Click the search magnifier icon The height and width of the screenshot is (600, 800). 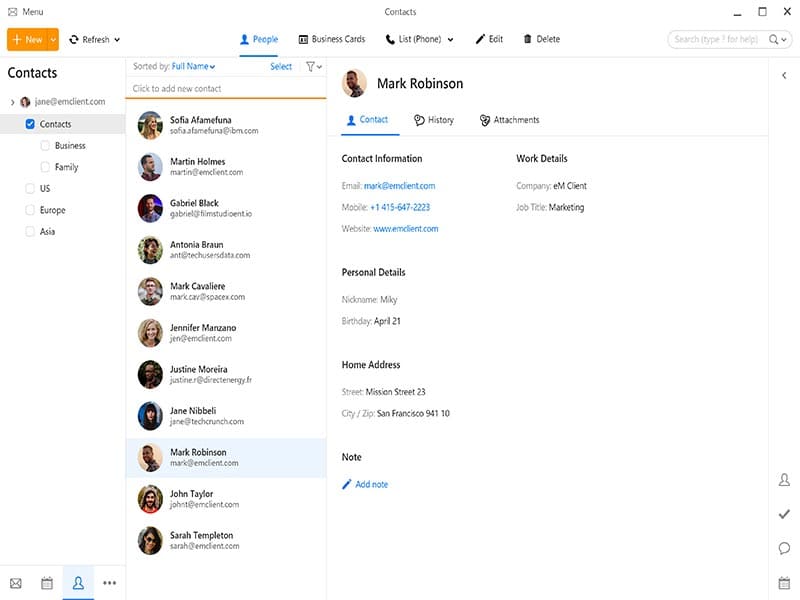click(773, 39)
